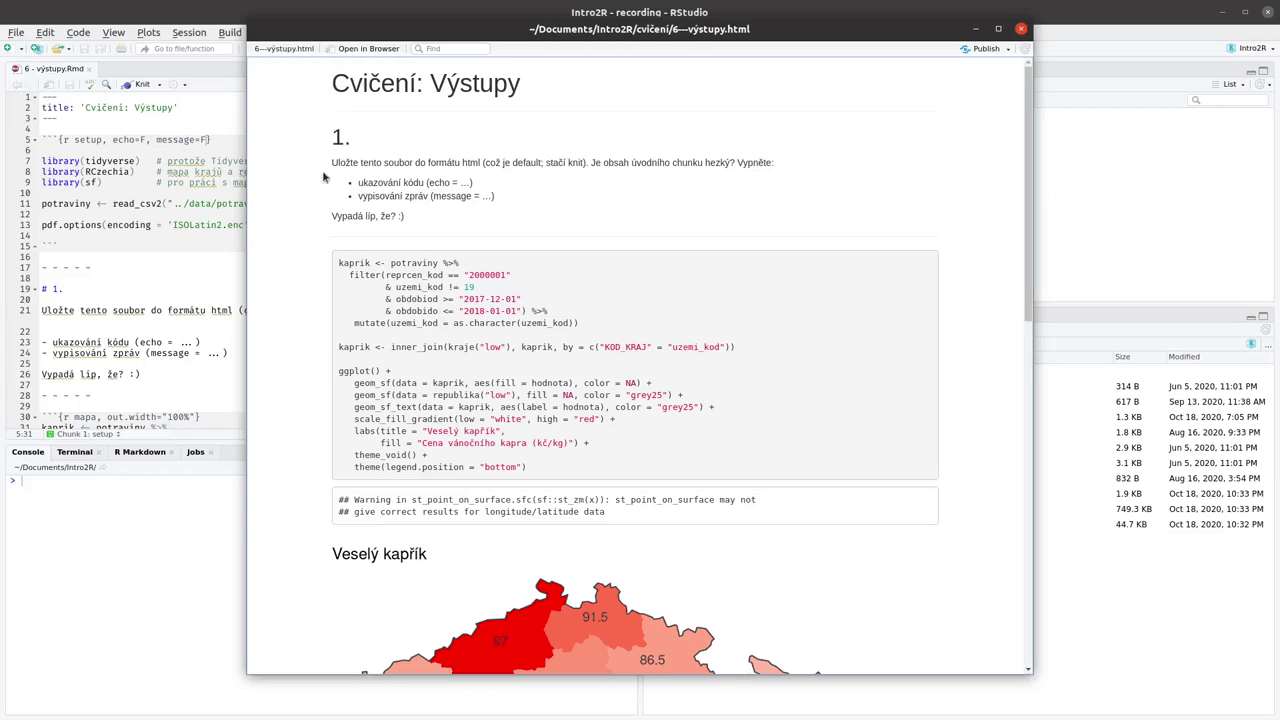Switch to the Terminal tab
Viewport: 1280px width, 720px height.
[75, 452]
